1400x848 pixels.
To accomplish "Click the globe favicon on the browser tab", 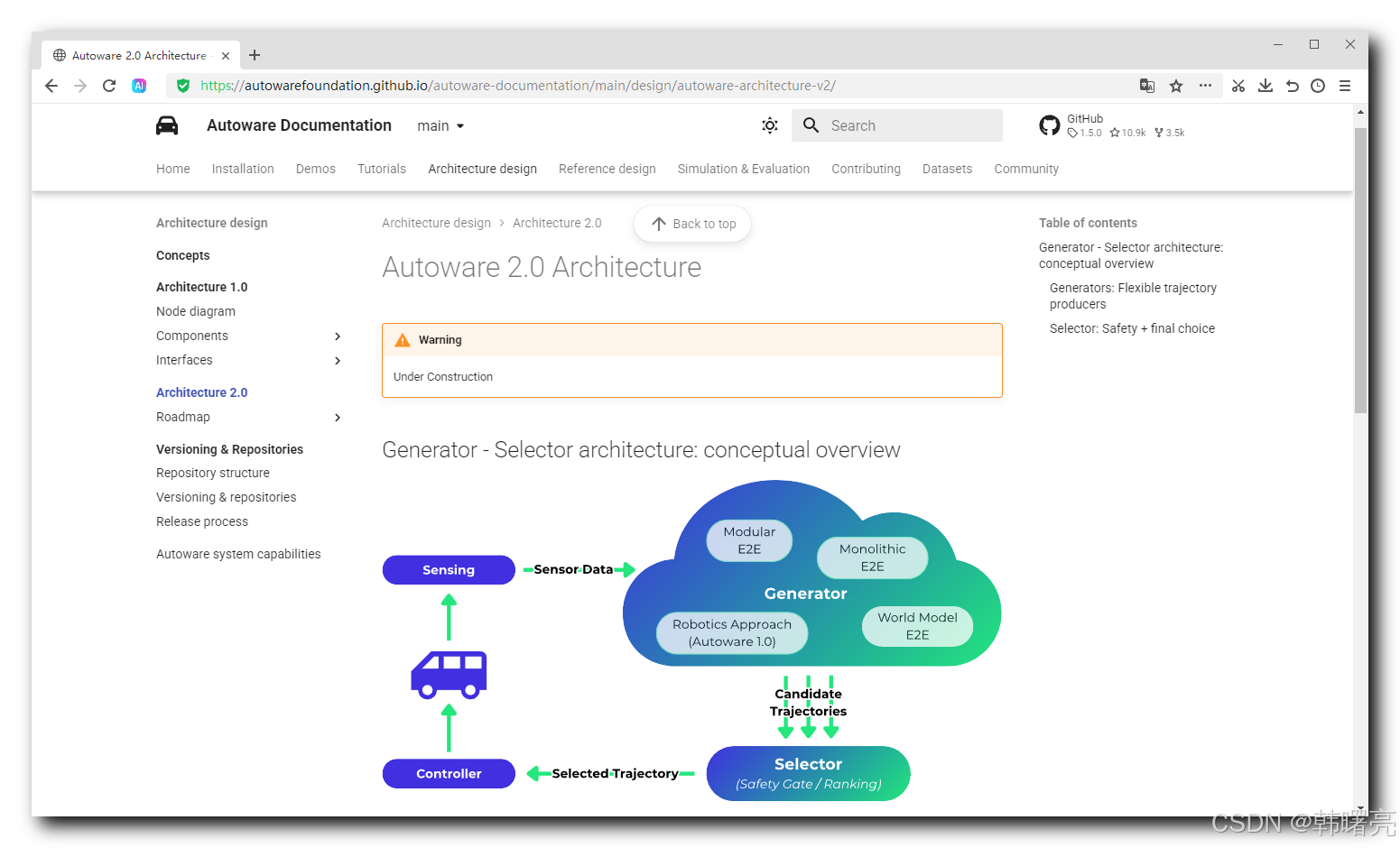I will [x=60, y=55].
